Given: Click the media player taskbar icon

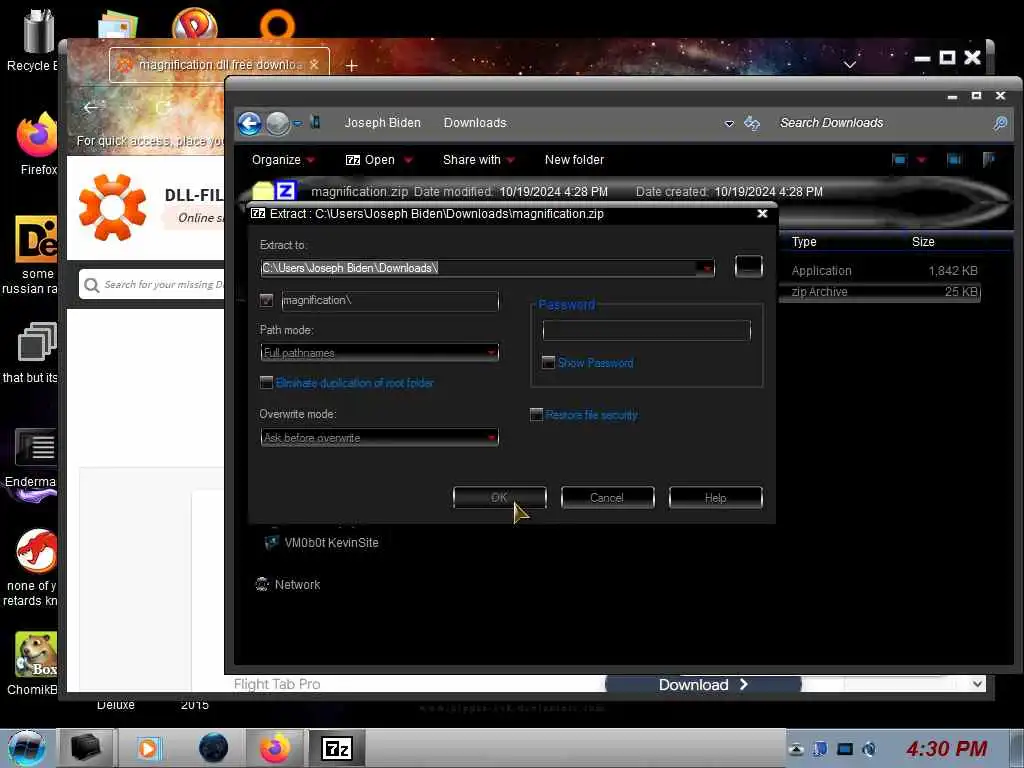Looking at the screenshot, I should (x=148, y=748).
